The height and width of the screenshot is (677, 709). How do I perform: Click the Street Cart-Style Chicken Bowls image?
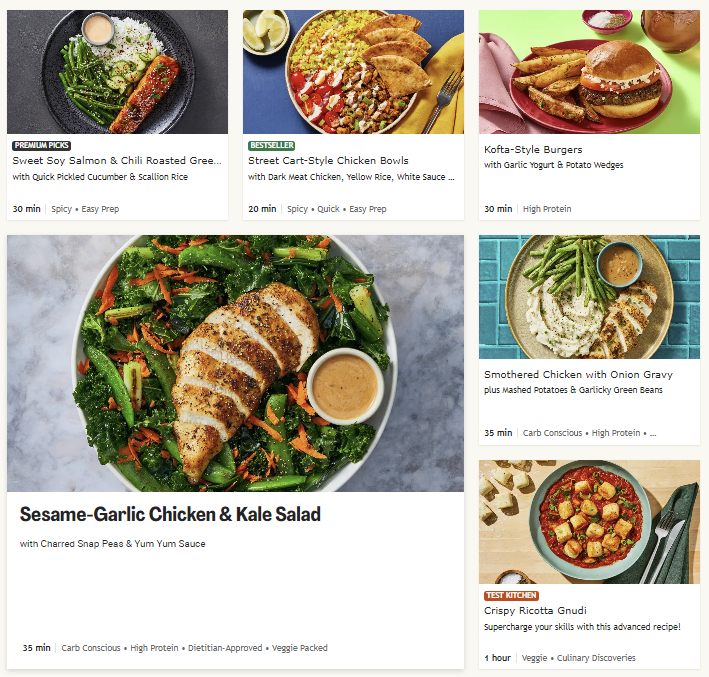(353, 72)
